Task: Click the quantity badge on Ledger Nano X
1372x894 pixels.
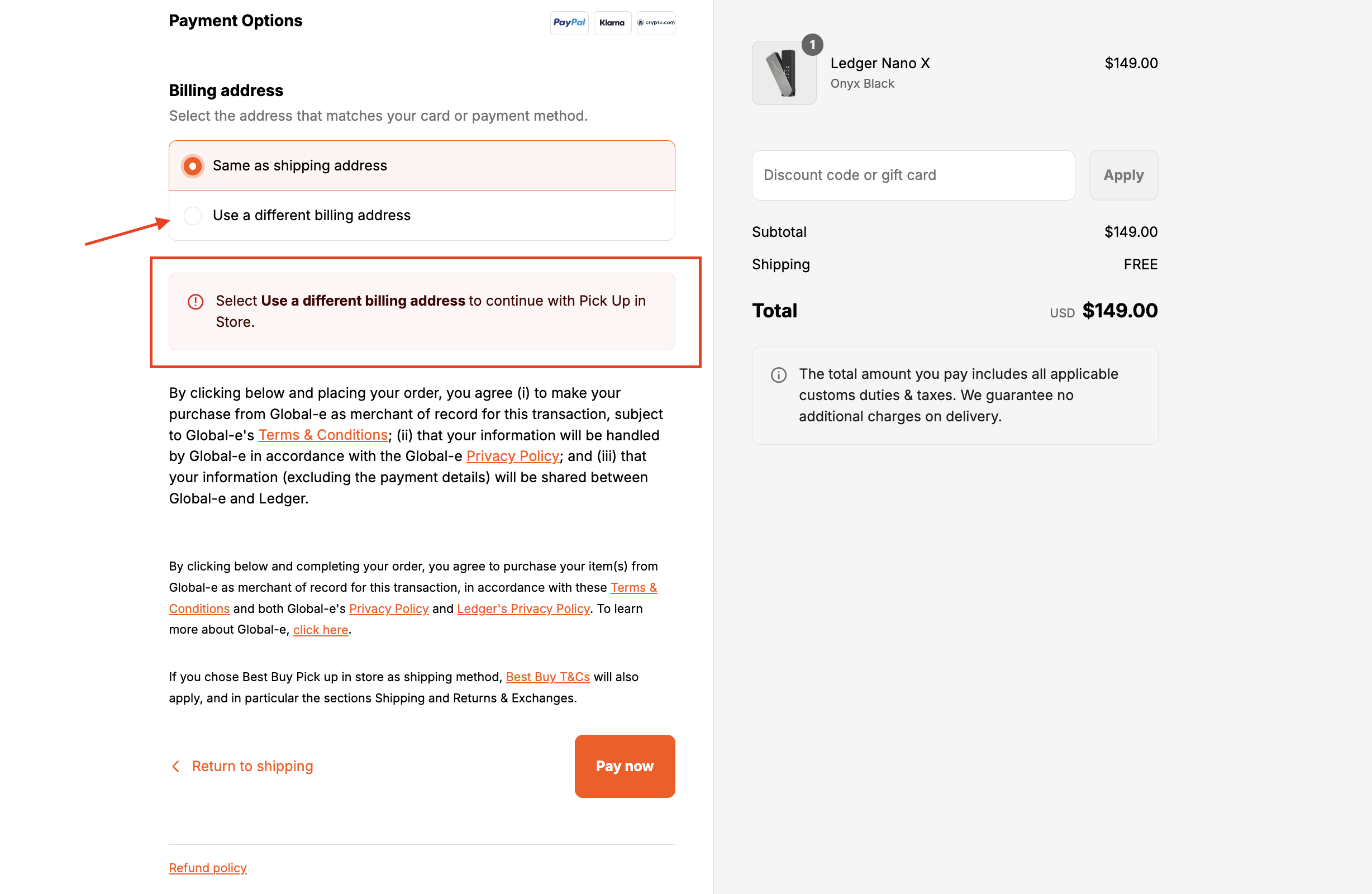Action: click(812, 45)
